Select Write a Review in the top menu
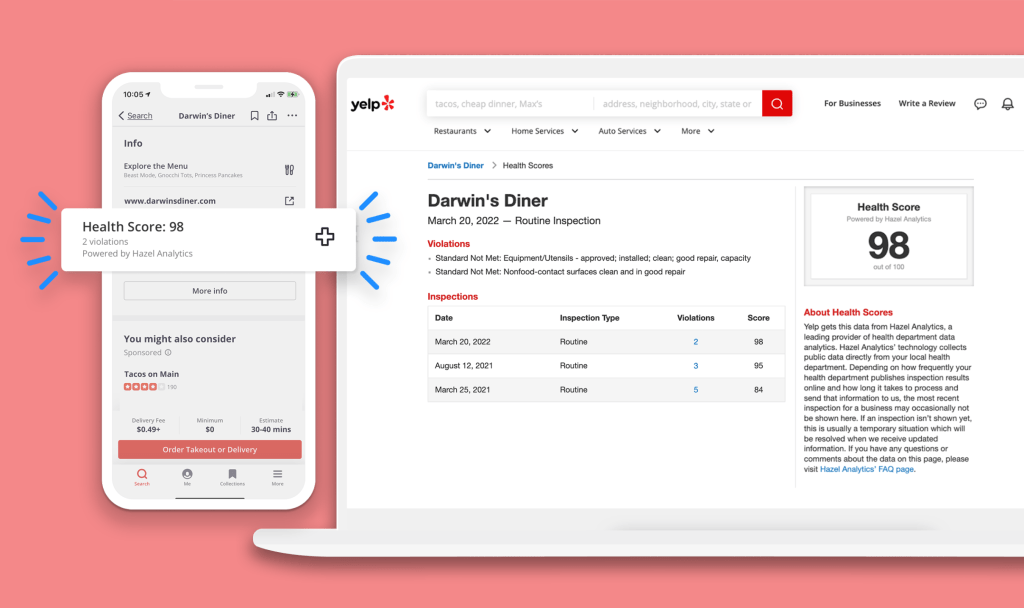The width and height of the screenshot is (1024, 608). [x=927, y=103]
